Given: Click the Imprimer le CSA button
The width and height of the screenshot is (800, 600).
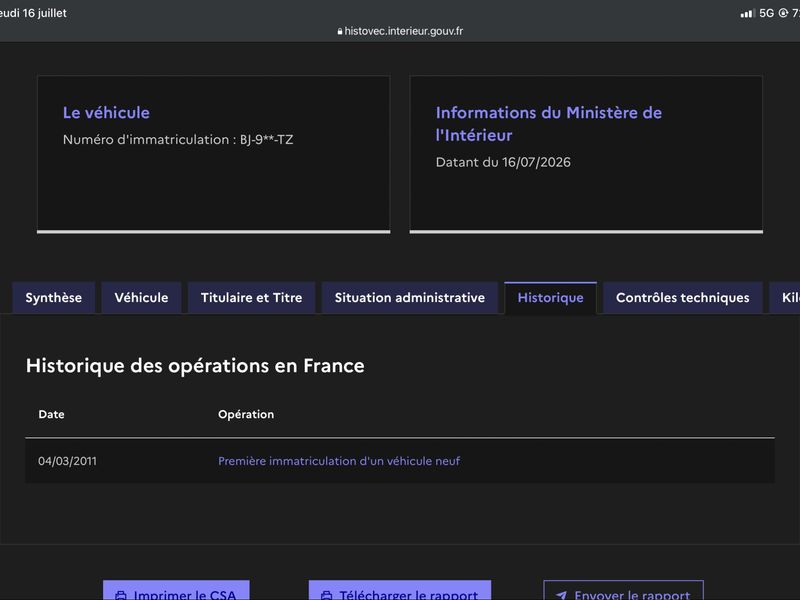Looking at the screenshot, I should [x=176, y=590].
